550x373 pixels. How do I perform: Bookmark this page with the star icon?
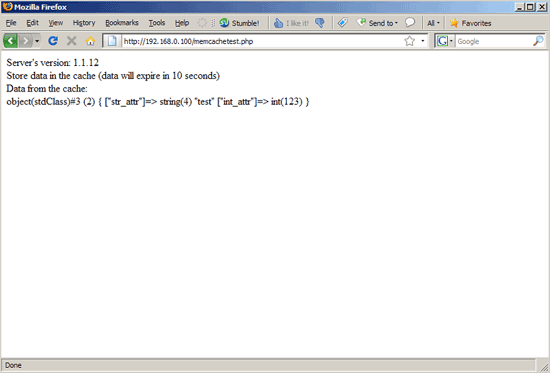tap(409, 41)
